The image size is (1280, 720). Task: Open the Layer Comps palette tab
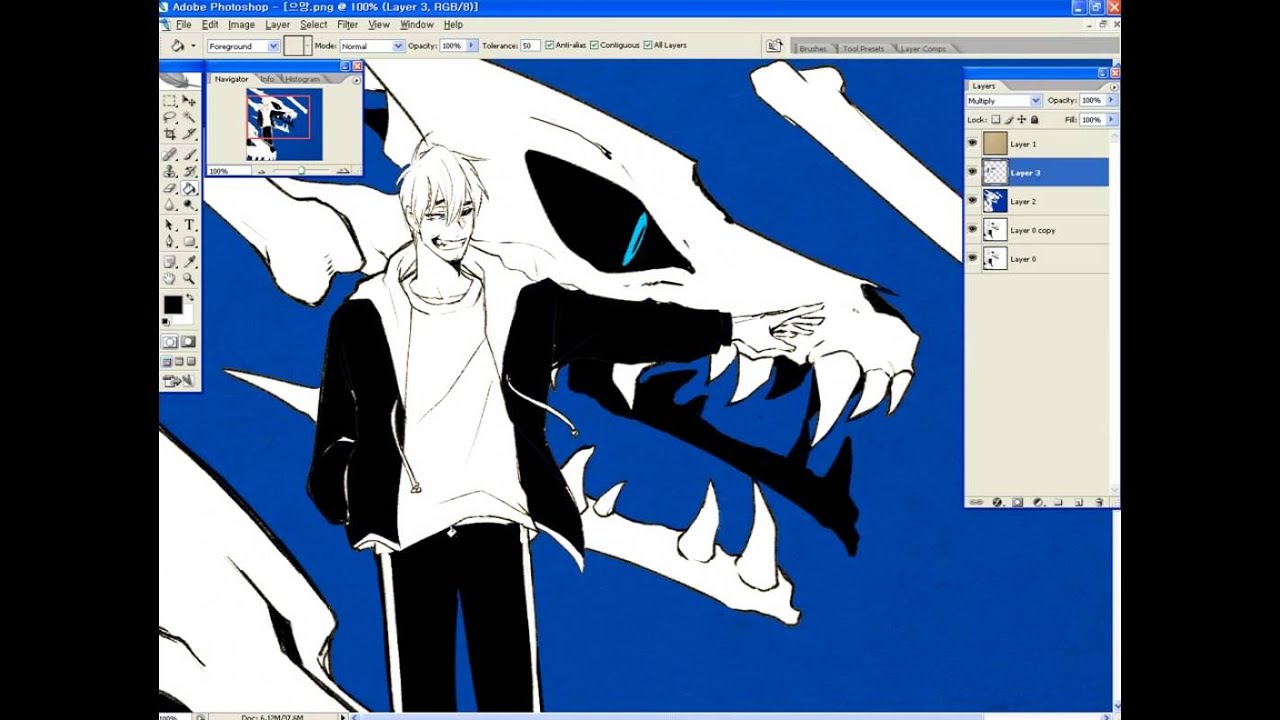tap(922, 48)
